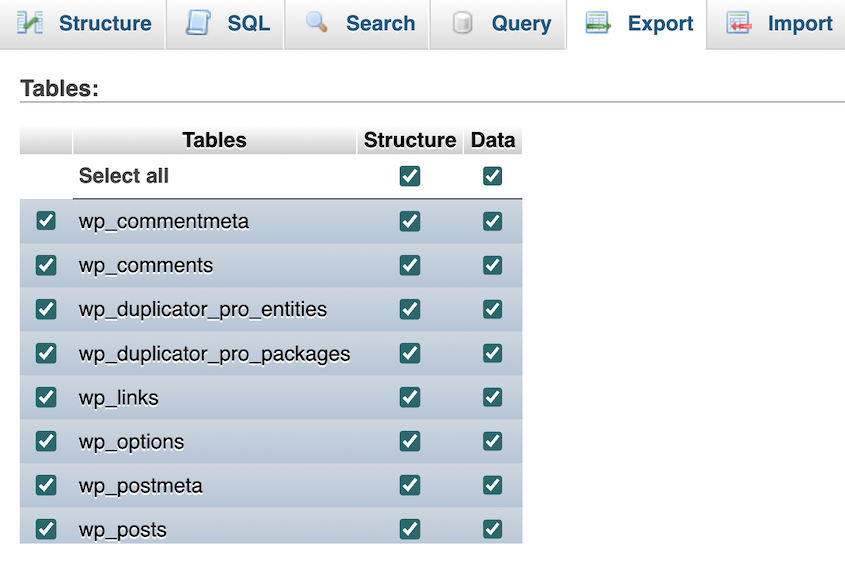Click the Export tab icon

click(x=598, y=23)
